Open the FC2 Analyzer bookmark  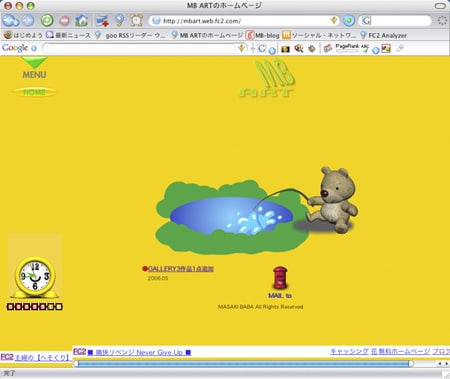click(x=383, y=35)
